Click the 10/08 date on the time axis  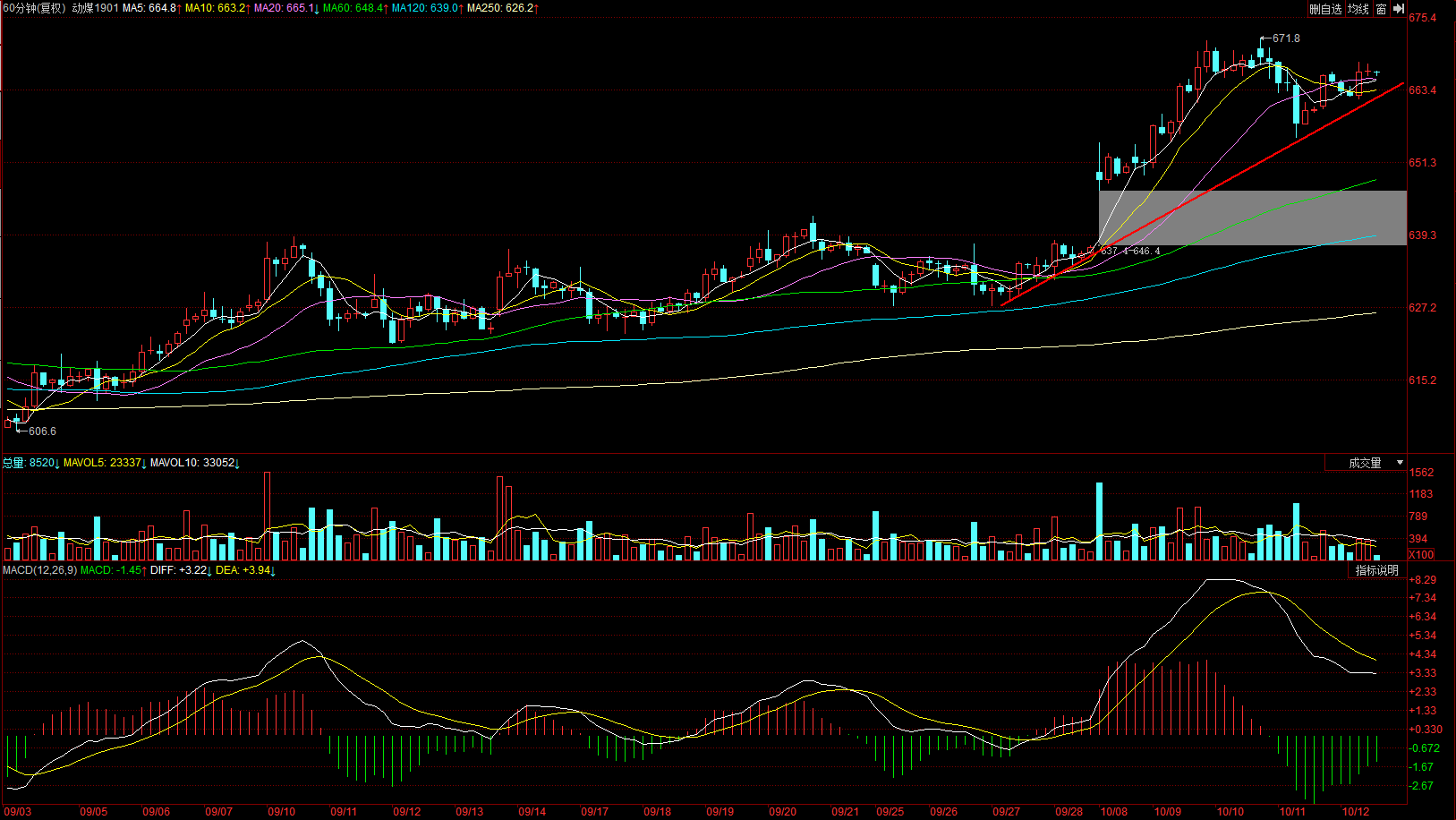[1114, 812]
